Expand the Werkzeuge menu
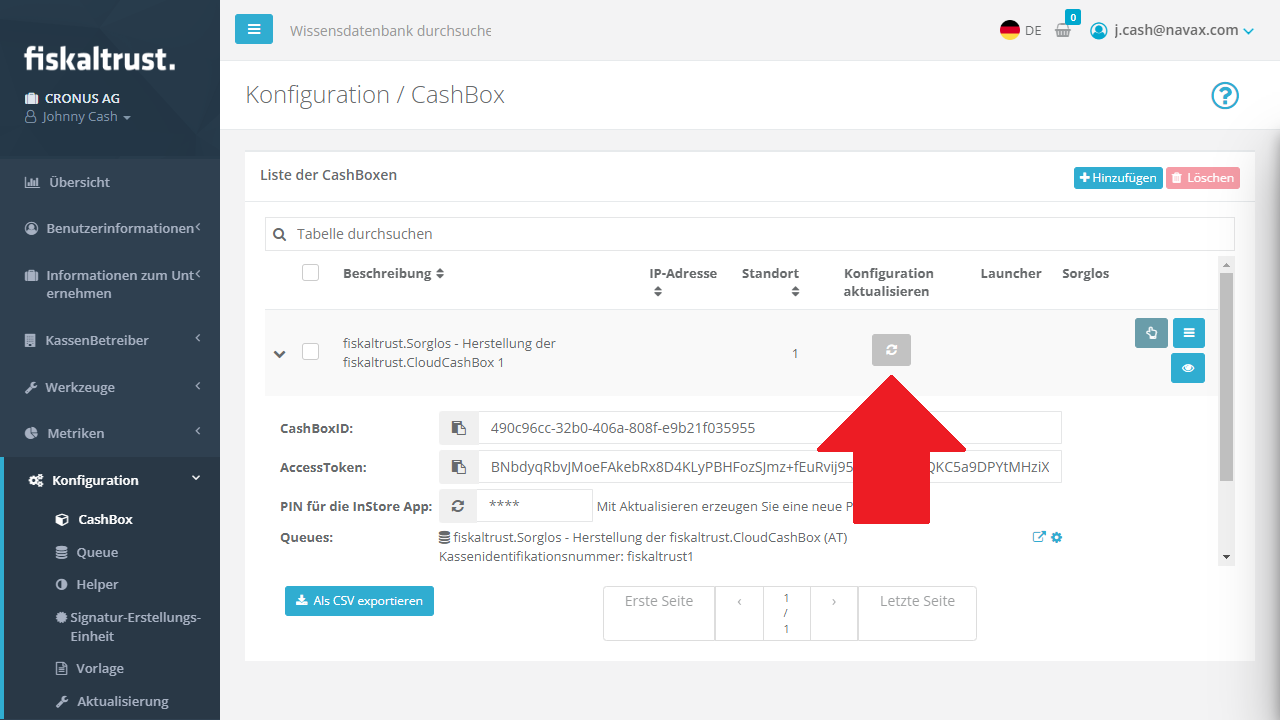Screen dimensions: 1280x720 (110, 387)
